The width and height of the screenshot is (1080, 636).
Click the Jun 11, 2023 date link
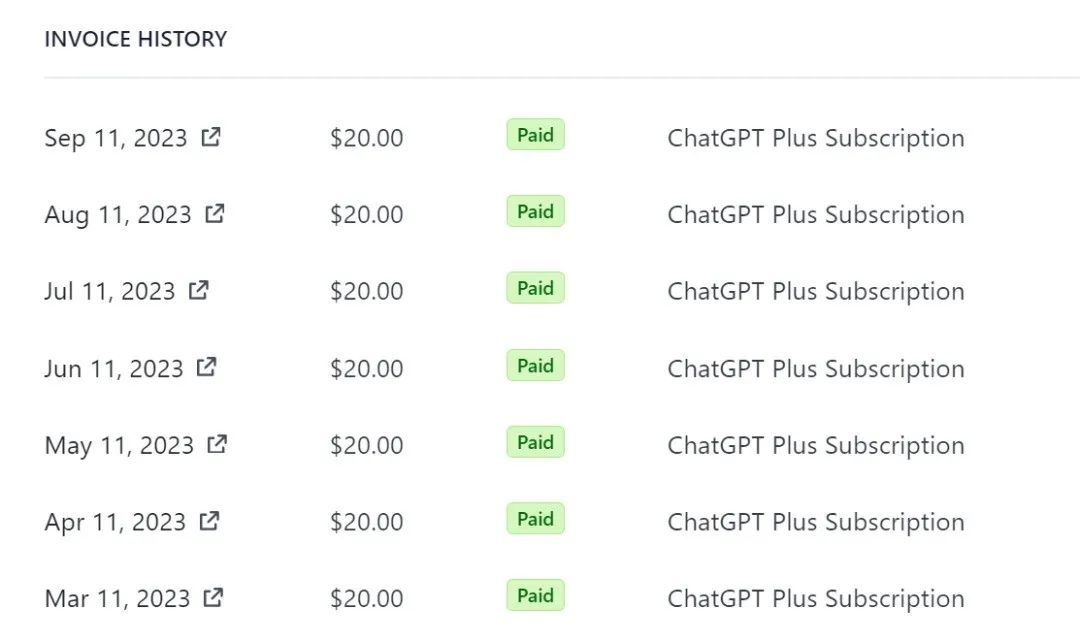coord(114,369)
